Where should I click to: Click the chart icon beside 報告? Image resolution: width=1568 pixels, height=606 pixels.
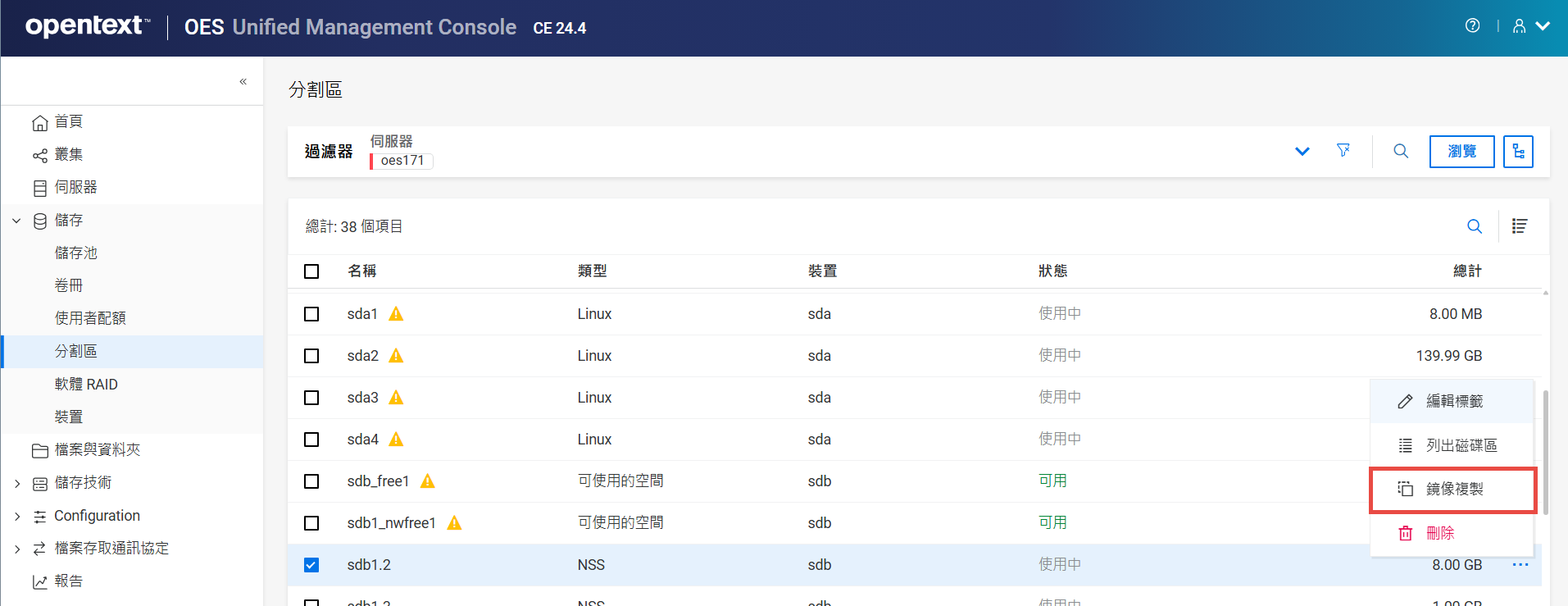tap(40, 581)
